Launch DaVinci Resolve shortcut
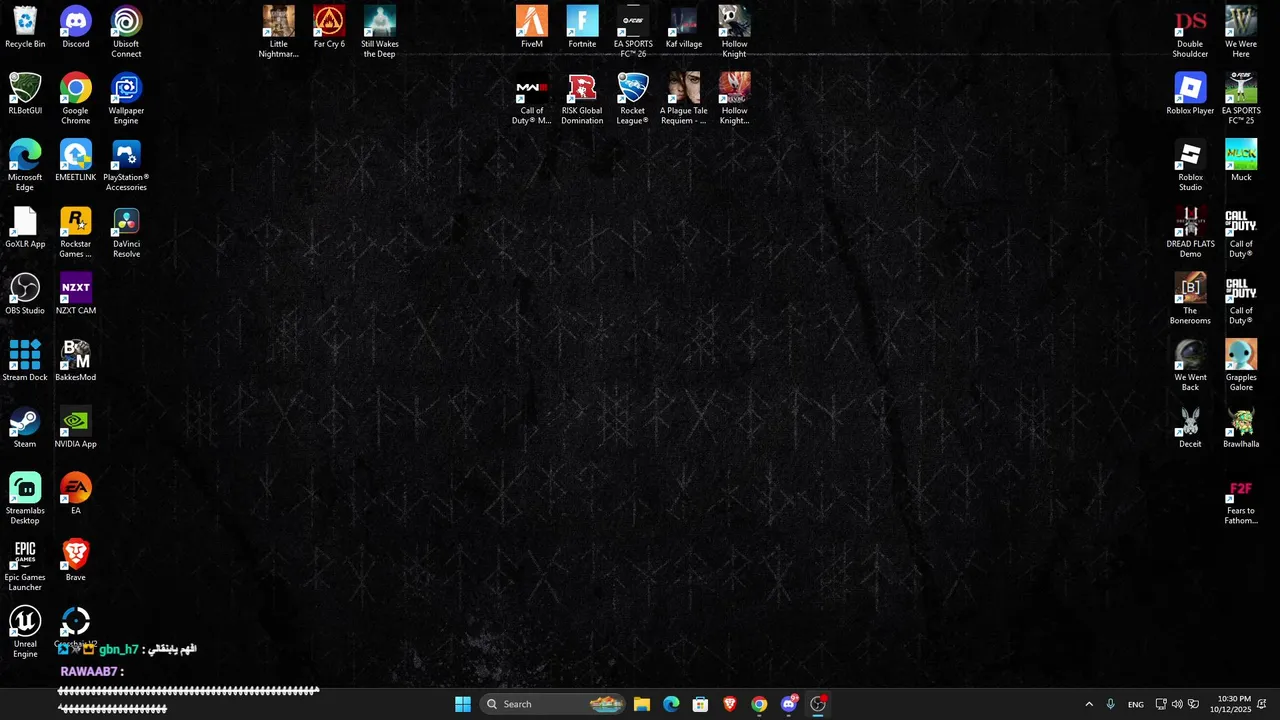1280x720 pixels. point(126,232)
